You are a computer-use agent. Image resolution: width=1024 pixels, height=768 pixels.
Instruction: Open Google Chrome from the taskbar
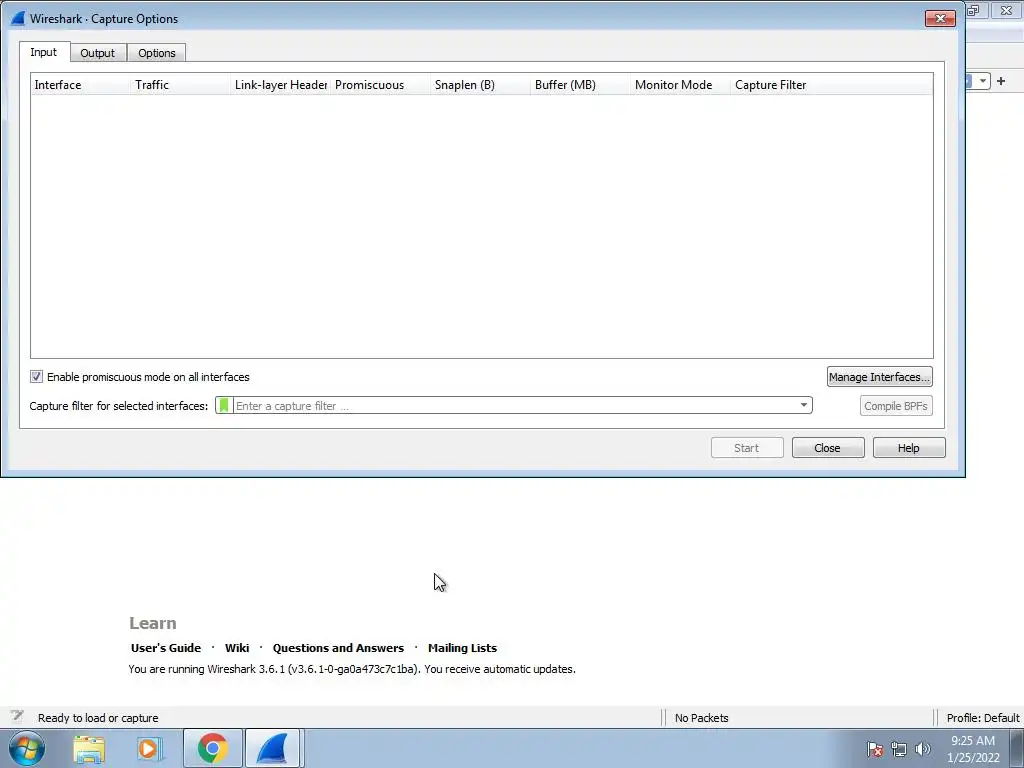pyautogui.click(x=212, y=748)
